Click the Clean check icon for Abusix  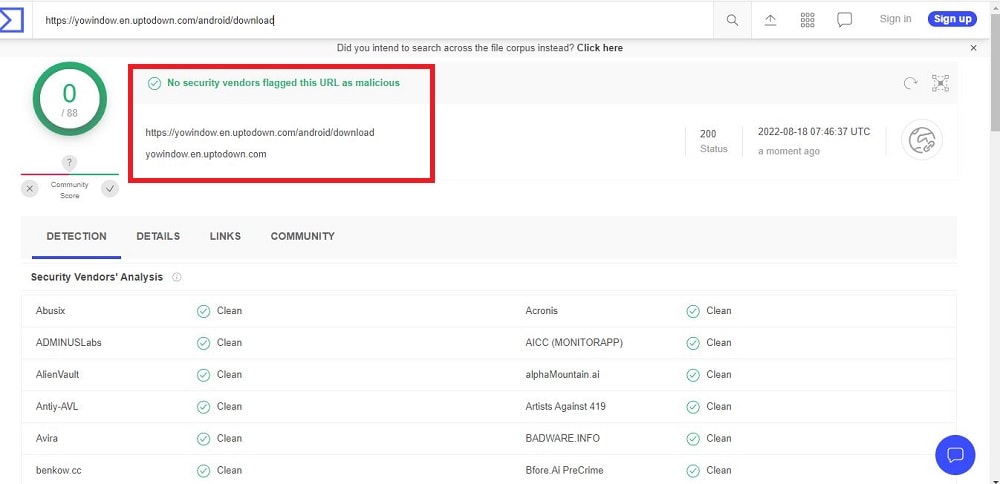coord(203,311)
